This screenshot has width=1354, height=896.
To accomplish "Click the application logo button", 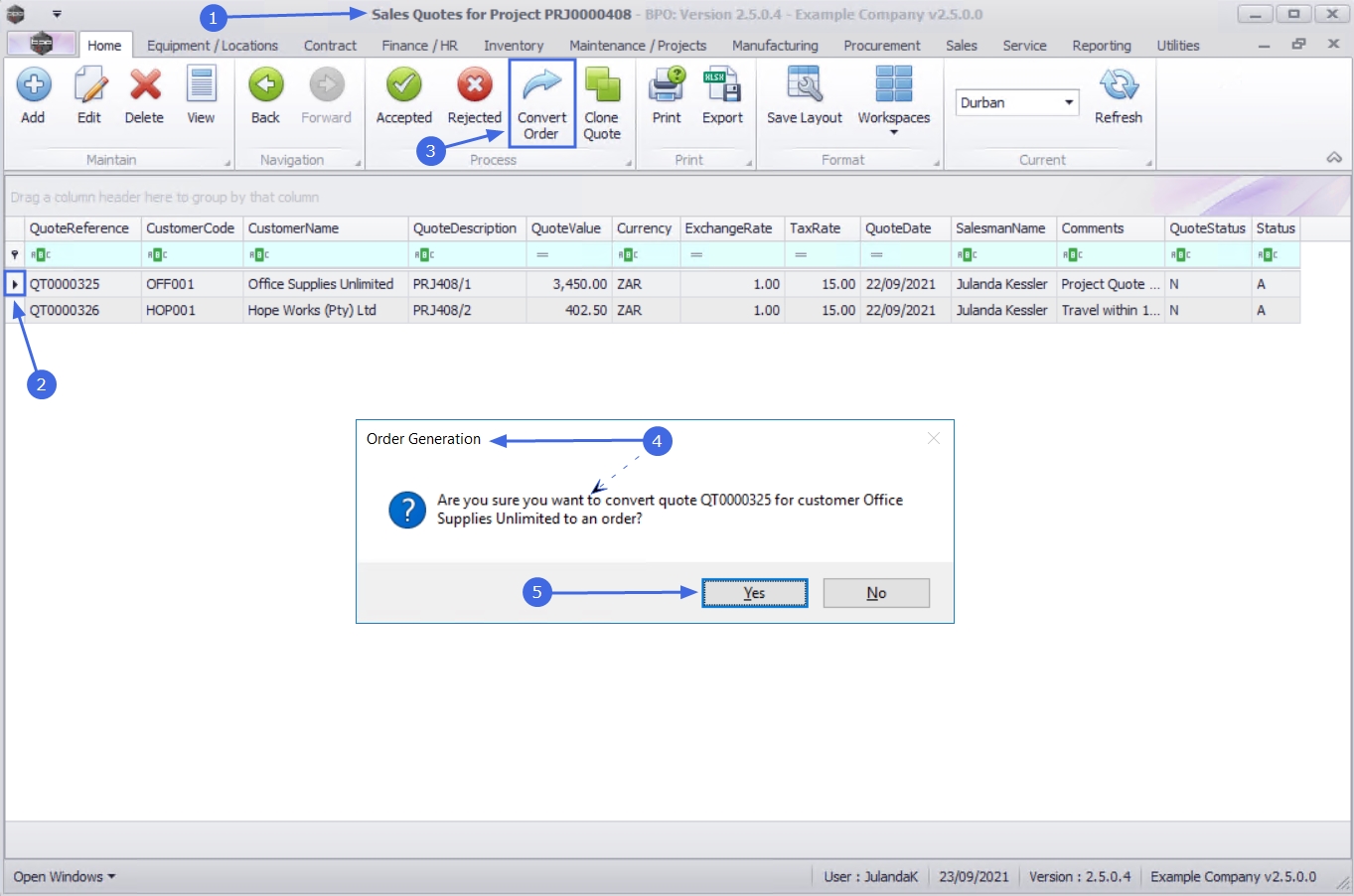I will point(41,43).
